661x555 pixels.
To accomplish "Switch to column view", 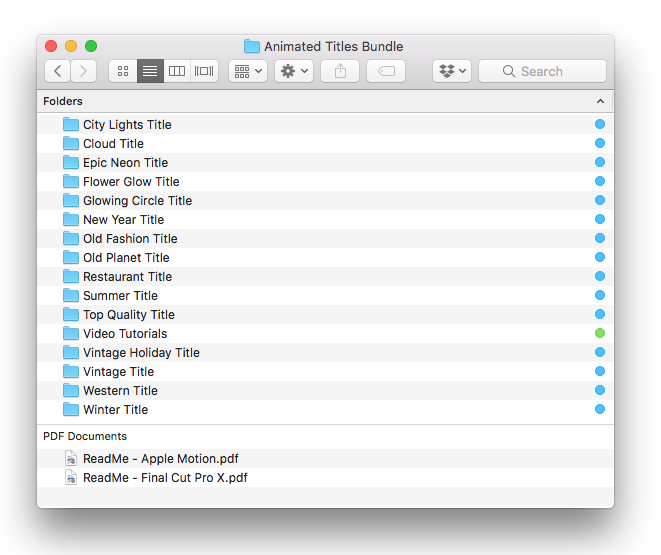I will [x=177, y=71].
